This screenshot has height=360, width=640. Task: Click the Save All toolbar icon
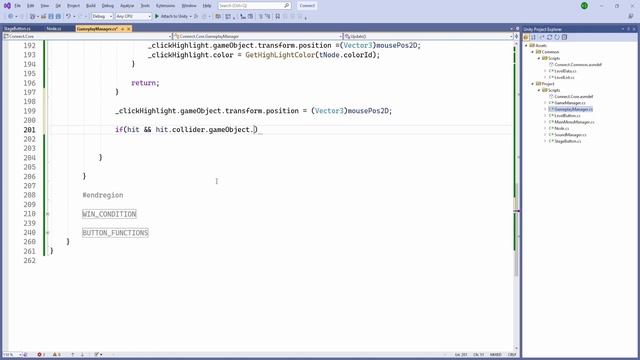pyautogui.click(x=58, y=16)
